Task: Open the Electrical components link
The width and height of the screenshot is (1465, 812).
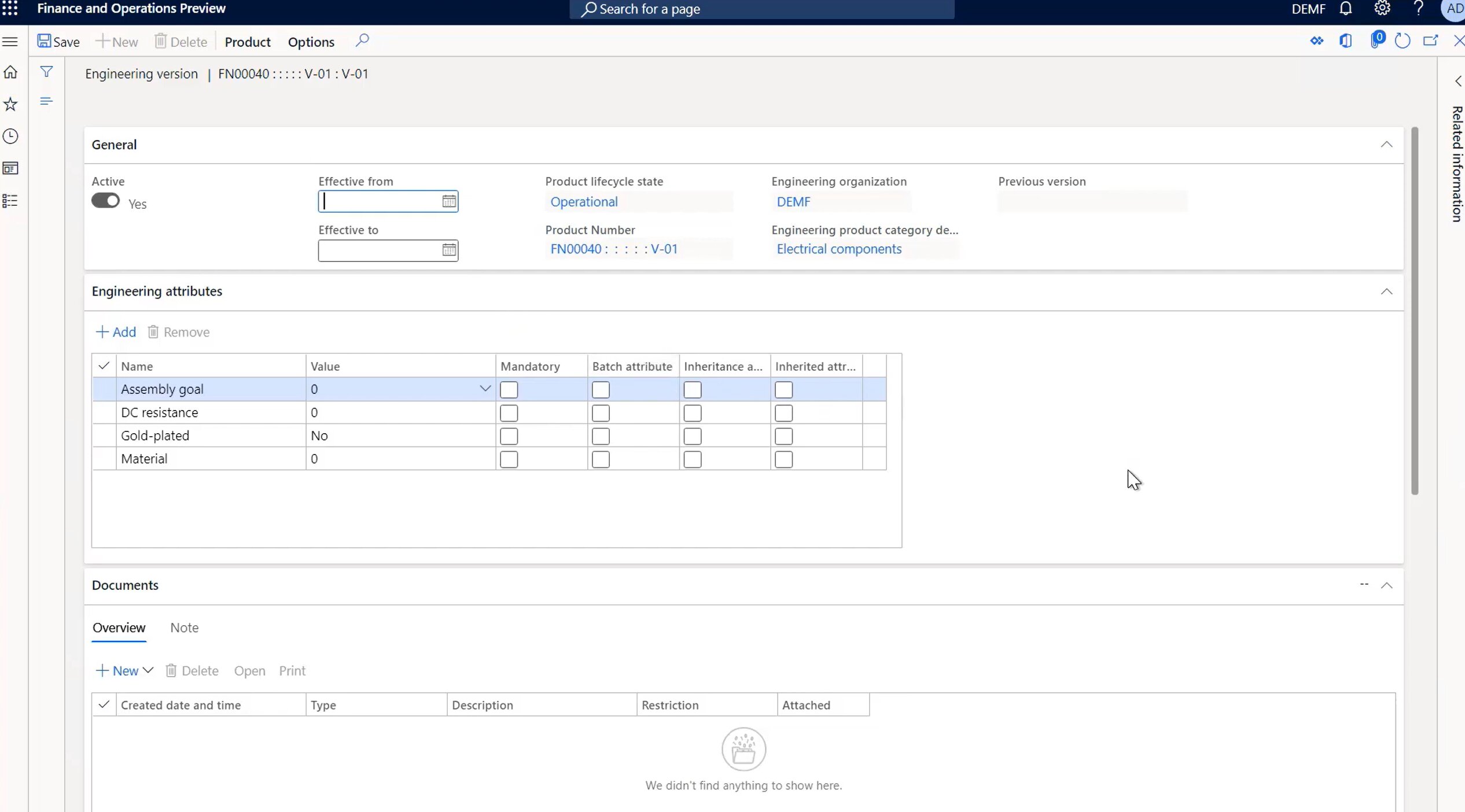Action: pos(838,249)
